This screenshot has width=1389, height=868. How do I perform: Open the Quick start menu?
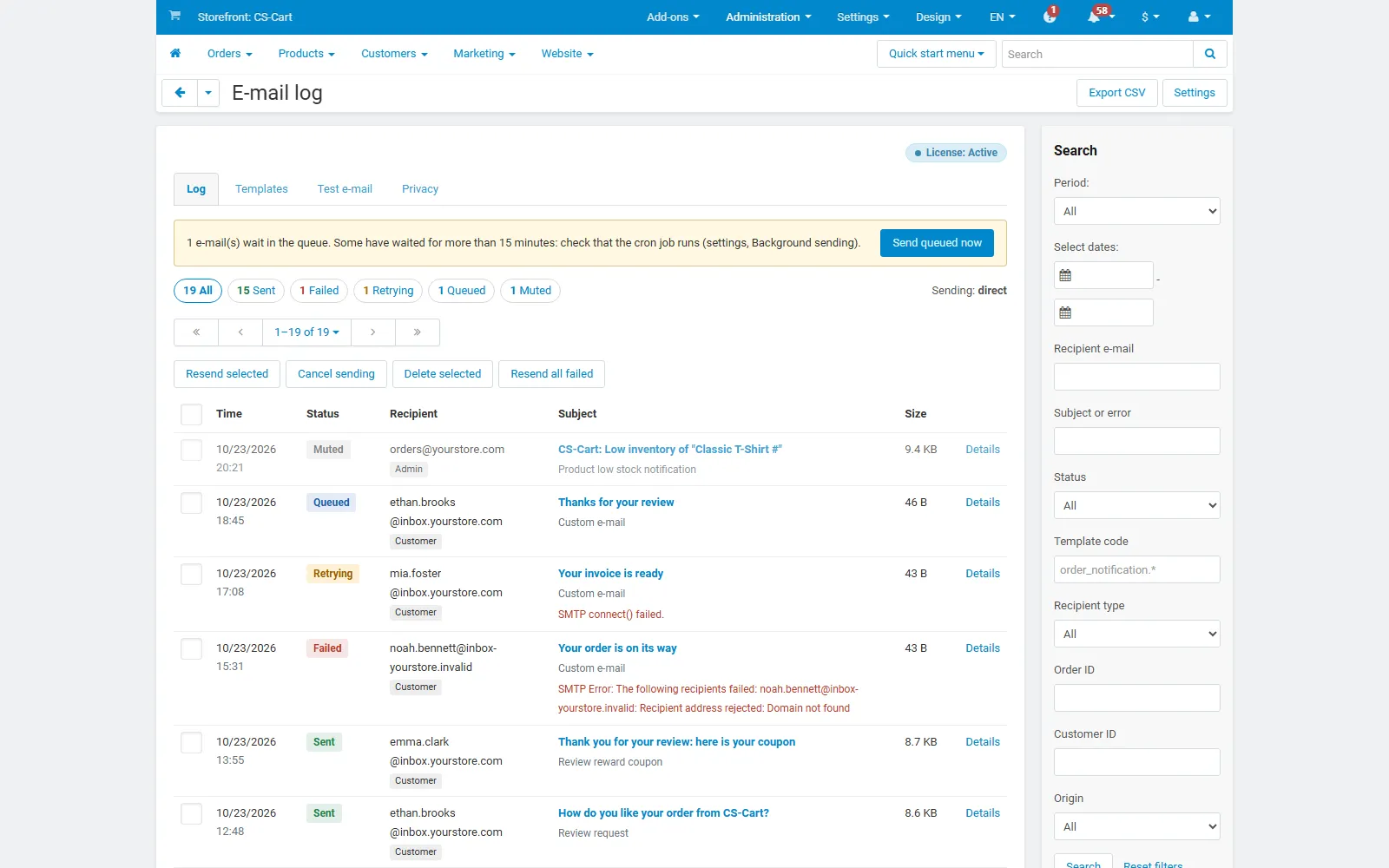(937, 54)
